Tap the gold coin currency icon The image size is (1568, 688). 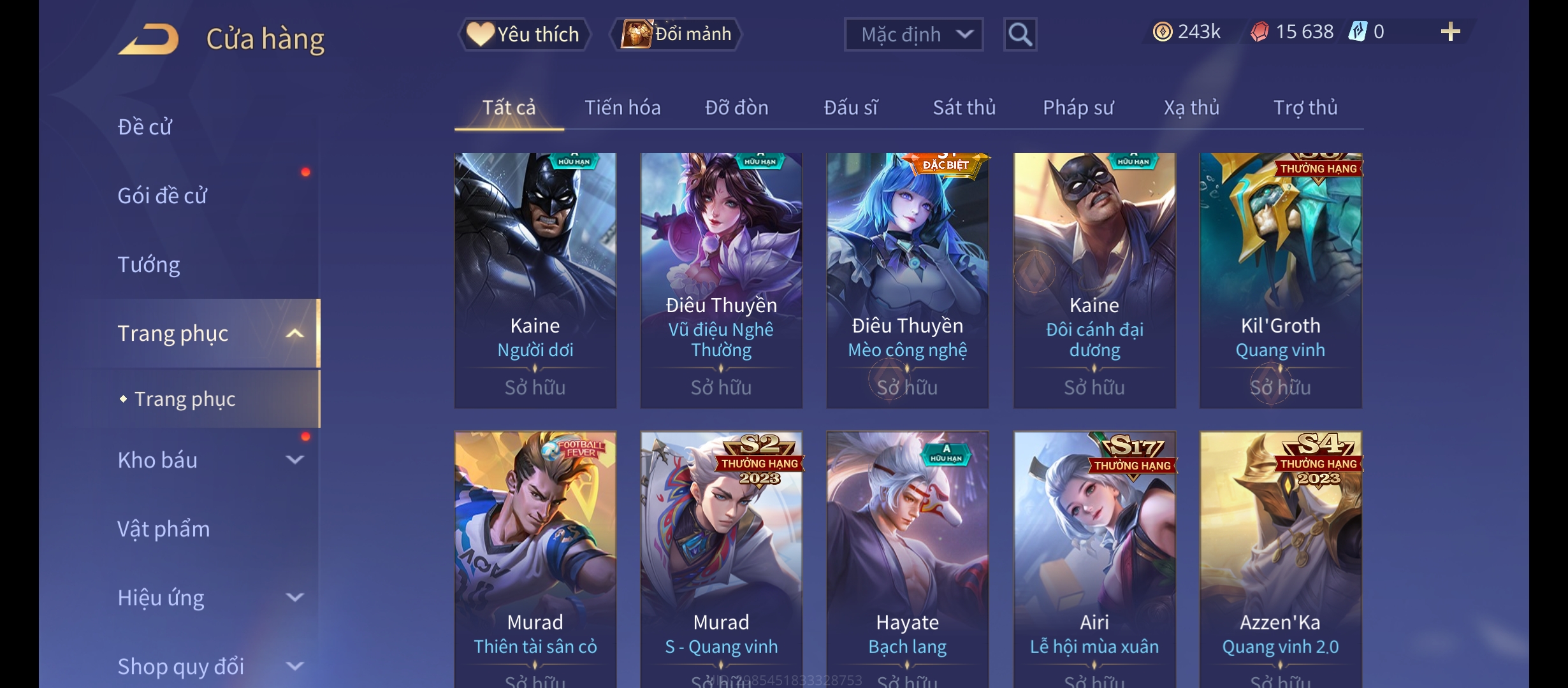(1162, 32)
